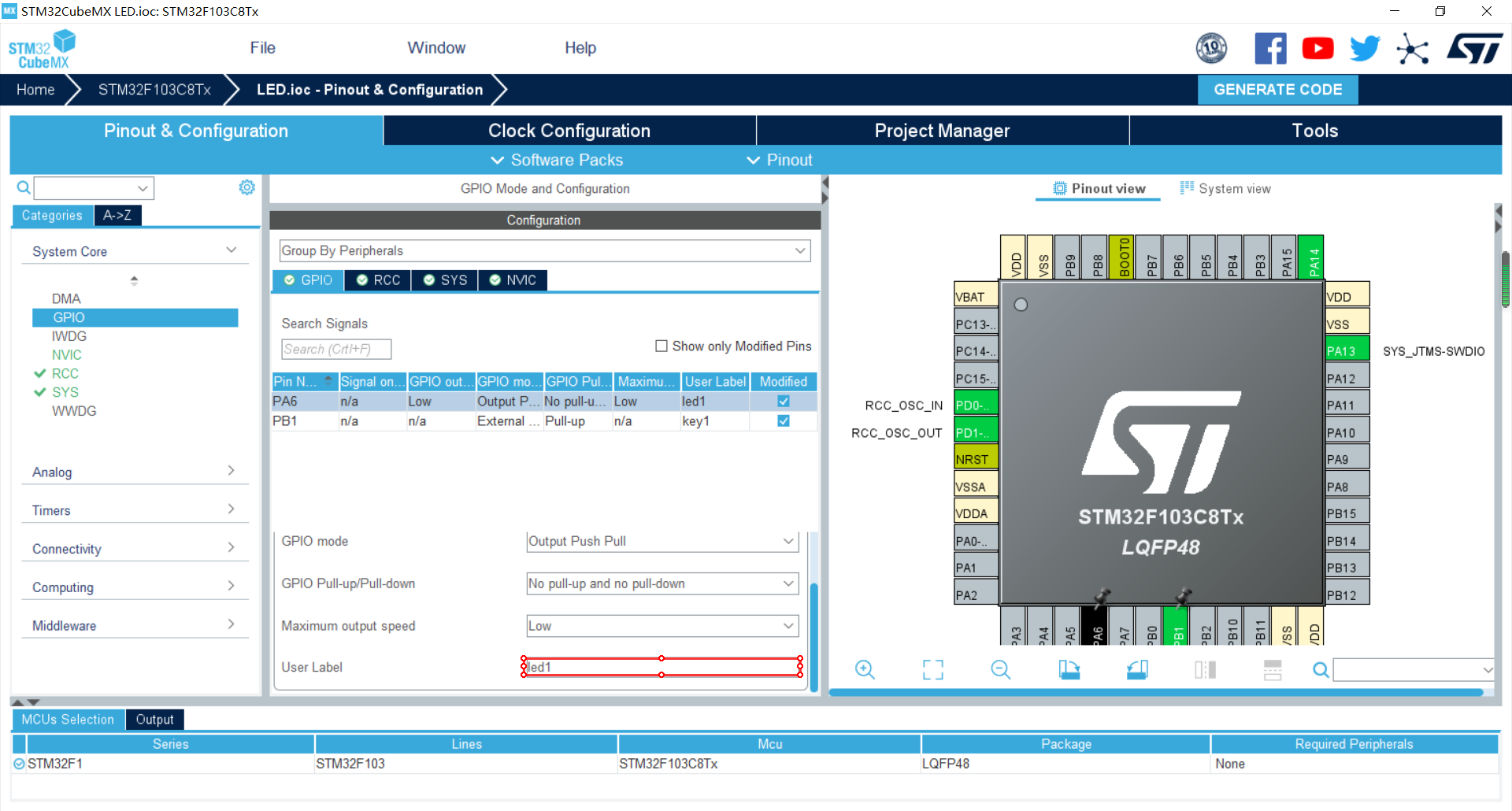Click the peripheral search magnifier icon
The height and width of the screenshot is (811, 1512).
(x=24, y=187)
